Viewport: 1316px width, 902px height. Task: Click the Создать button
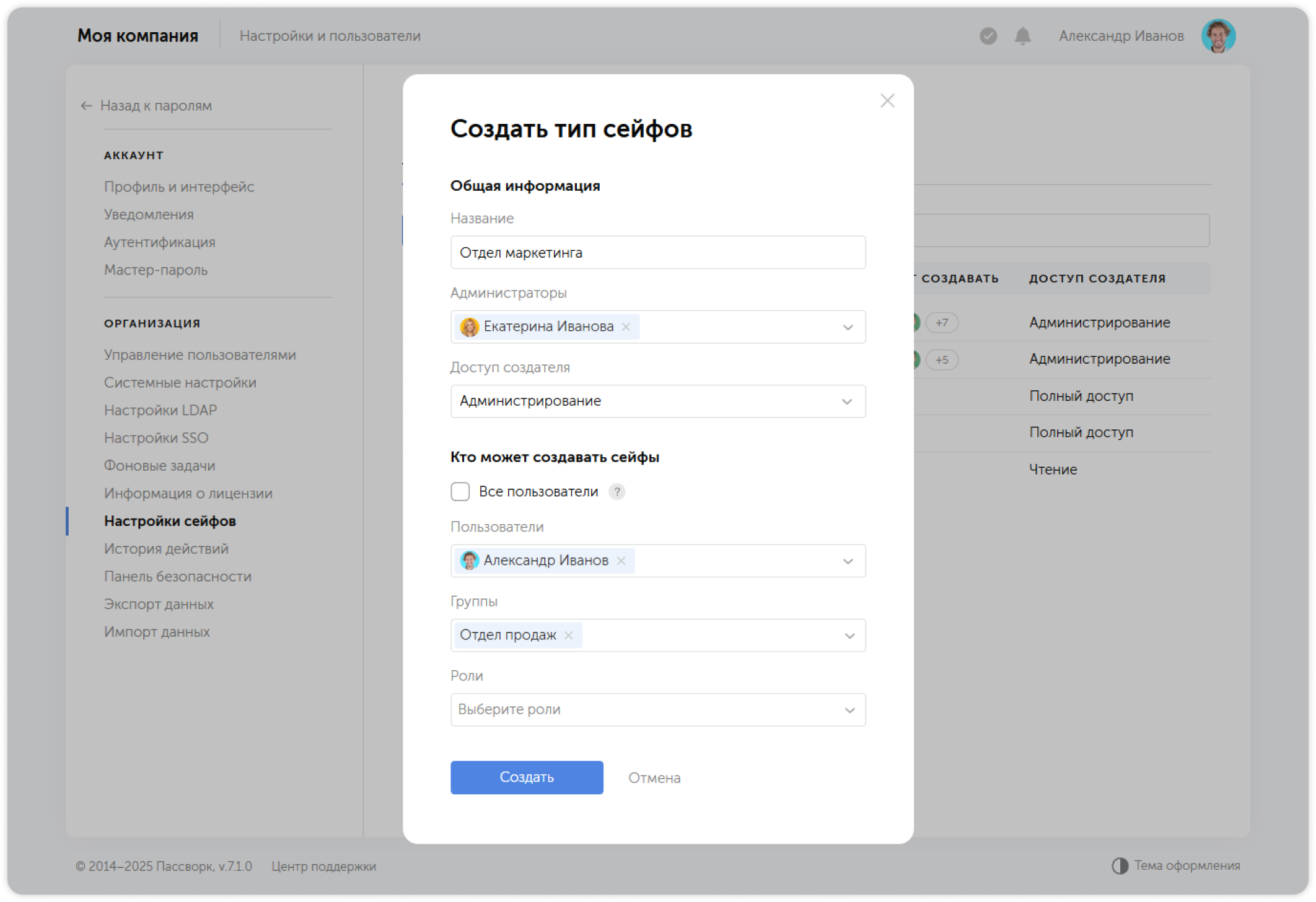click(x=527, y=777)
